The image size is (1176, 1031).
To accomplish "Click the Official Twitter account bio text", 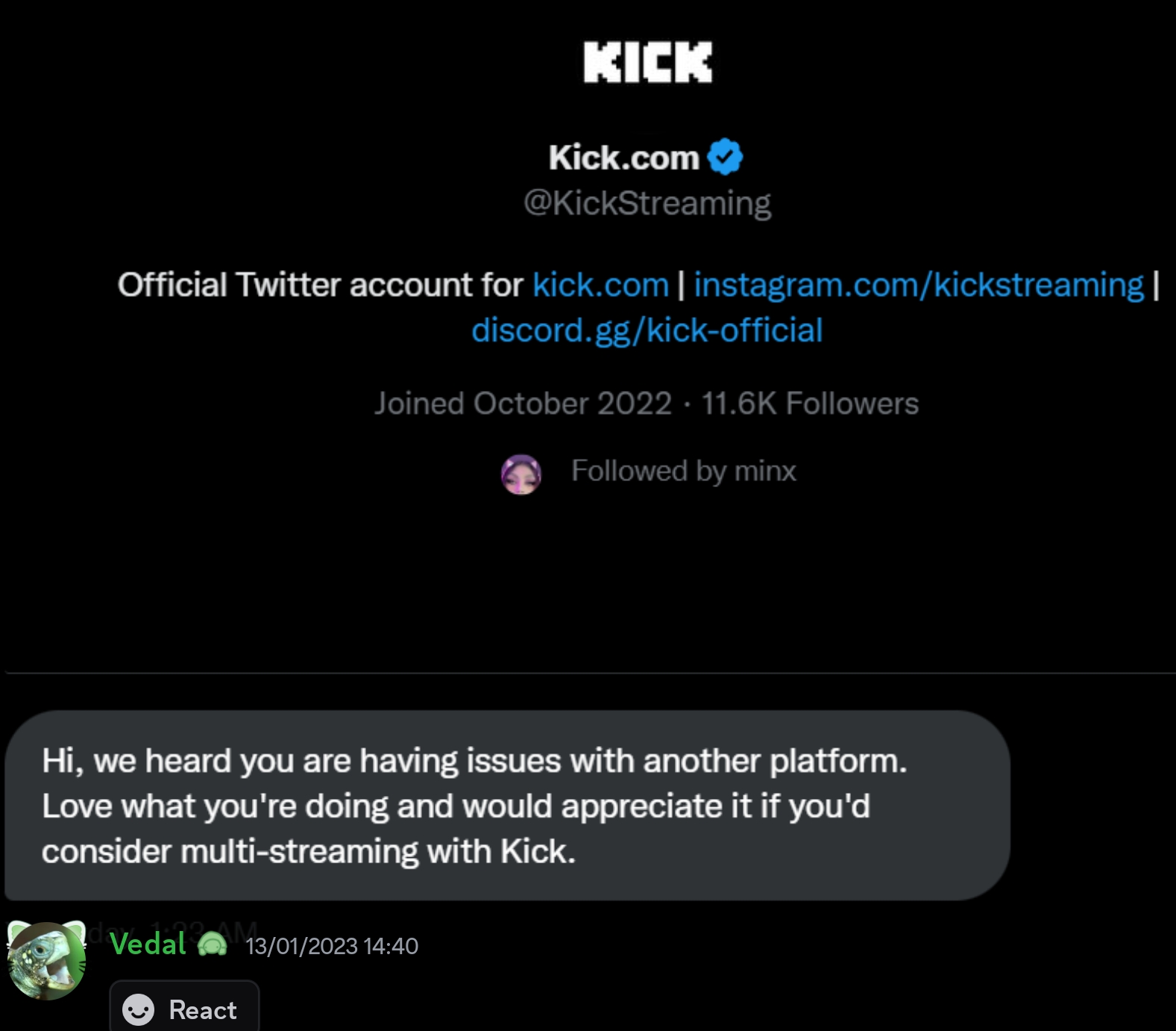I will click(321, 285).
